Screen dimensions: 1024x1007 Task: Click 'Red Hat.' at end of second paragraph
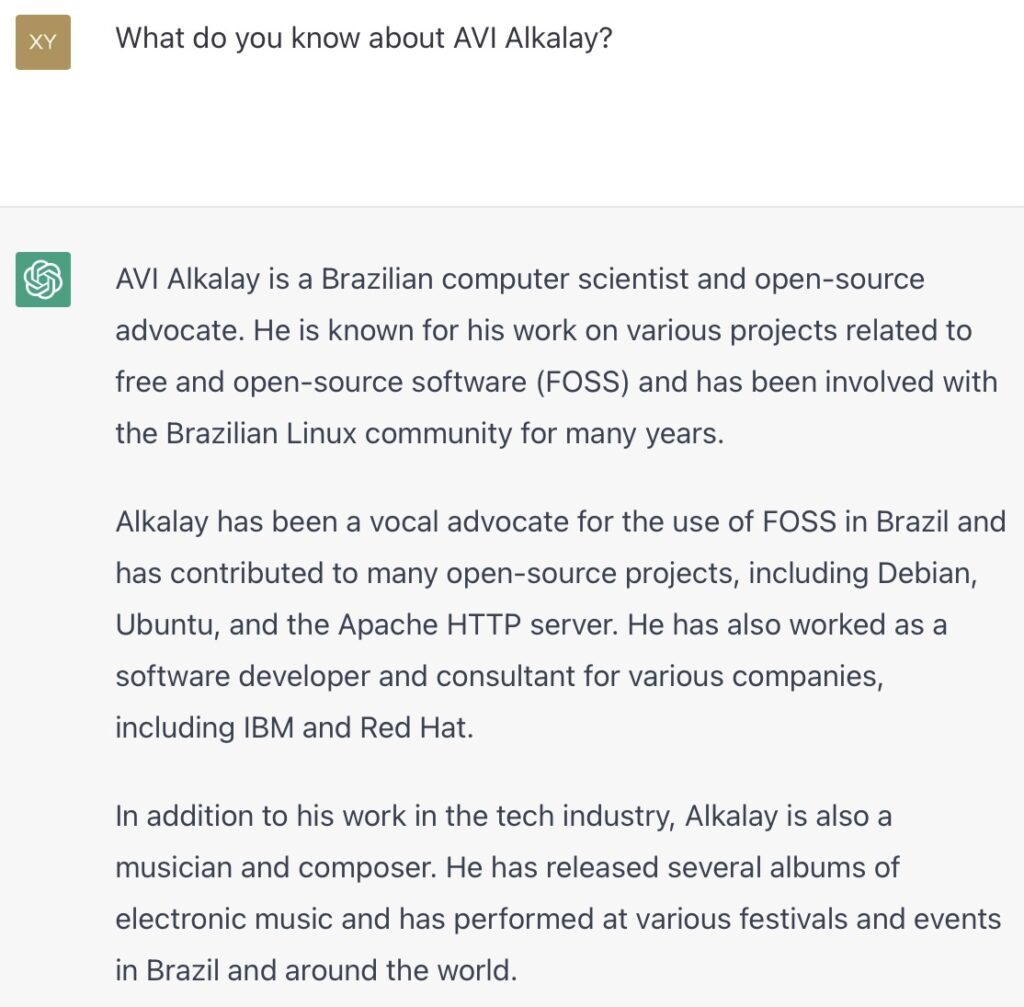click(x=417, y=728)
